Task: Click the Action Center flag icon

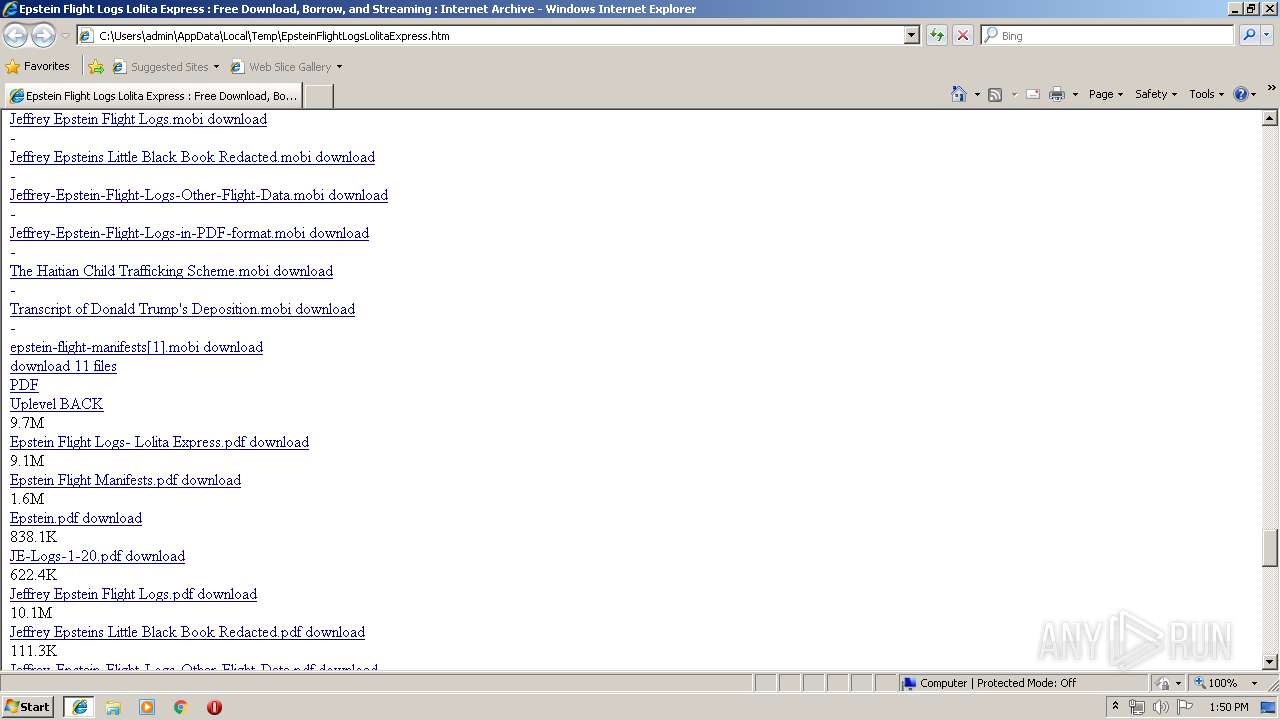Action: point(1184,707)
